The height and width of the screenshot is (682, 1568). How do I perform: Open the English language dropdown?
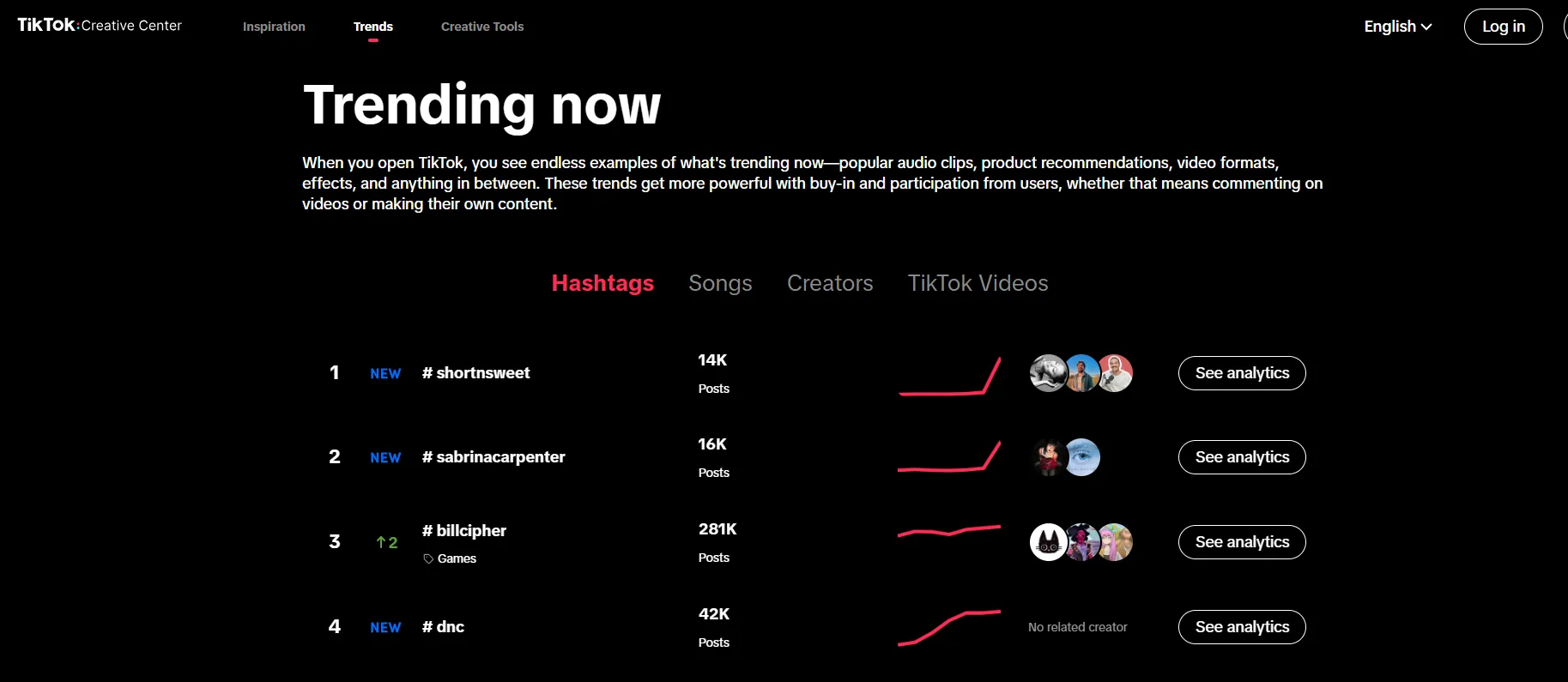1397,27
